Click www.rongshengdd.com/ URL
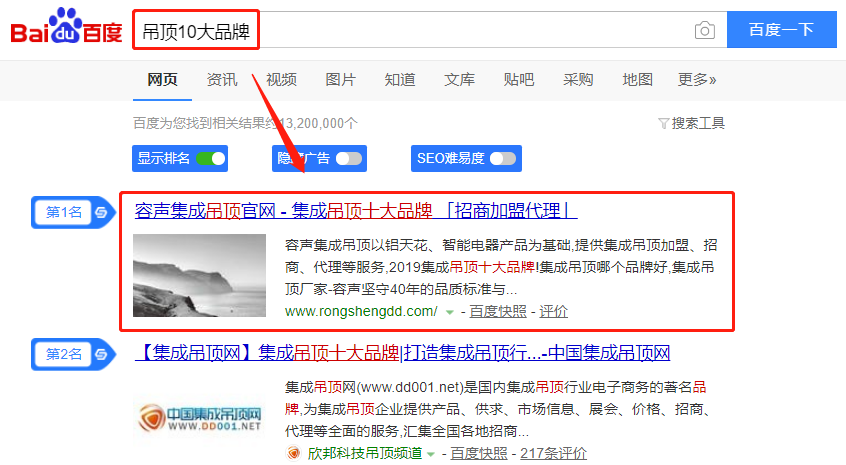This screenshot has width=846, height=465. click(x=361, y=311)
